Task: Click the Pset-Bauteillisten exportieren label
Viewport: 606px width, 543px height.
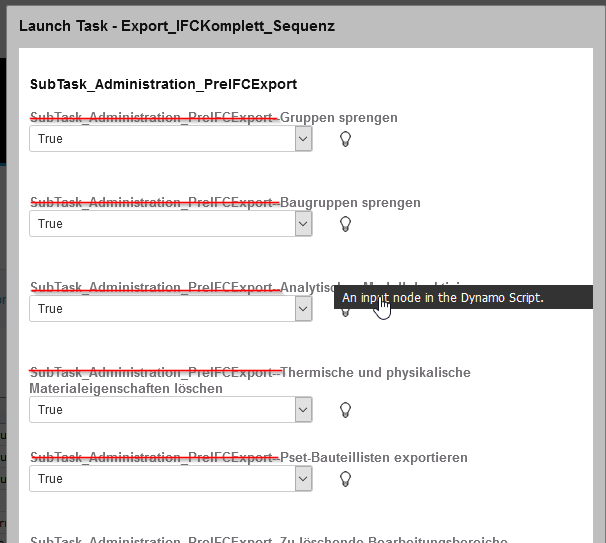Action: click(x=374, y=458)
